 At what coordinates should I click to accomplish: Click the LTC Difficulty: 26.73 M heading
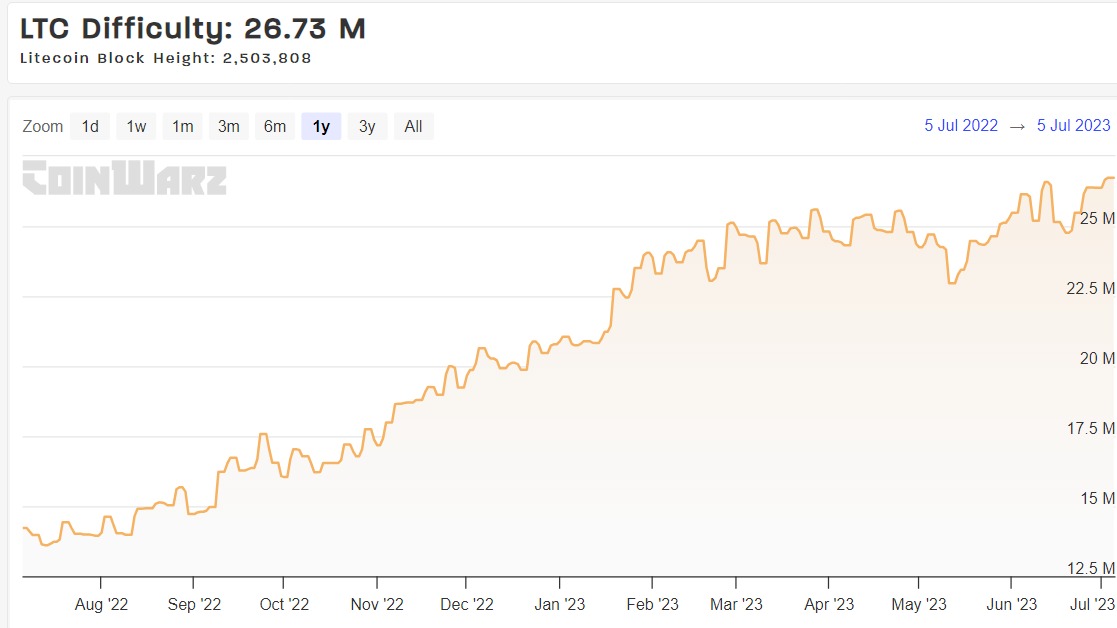pyautogui.click(x=192, y=28)
